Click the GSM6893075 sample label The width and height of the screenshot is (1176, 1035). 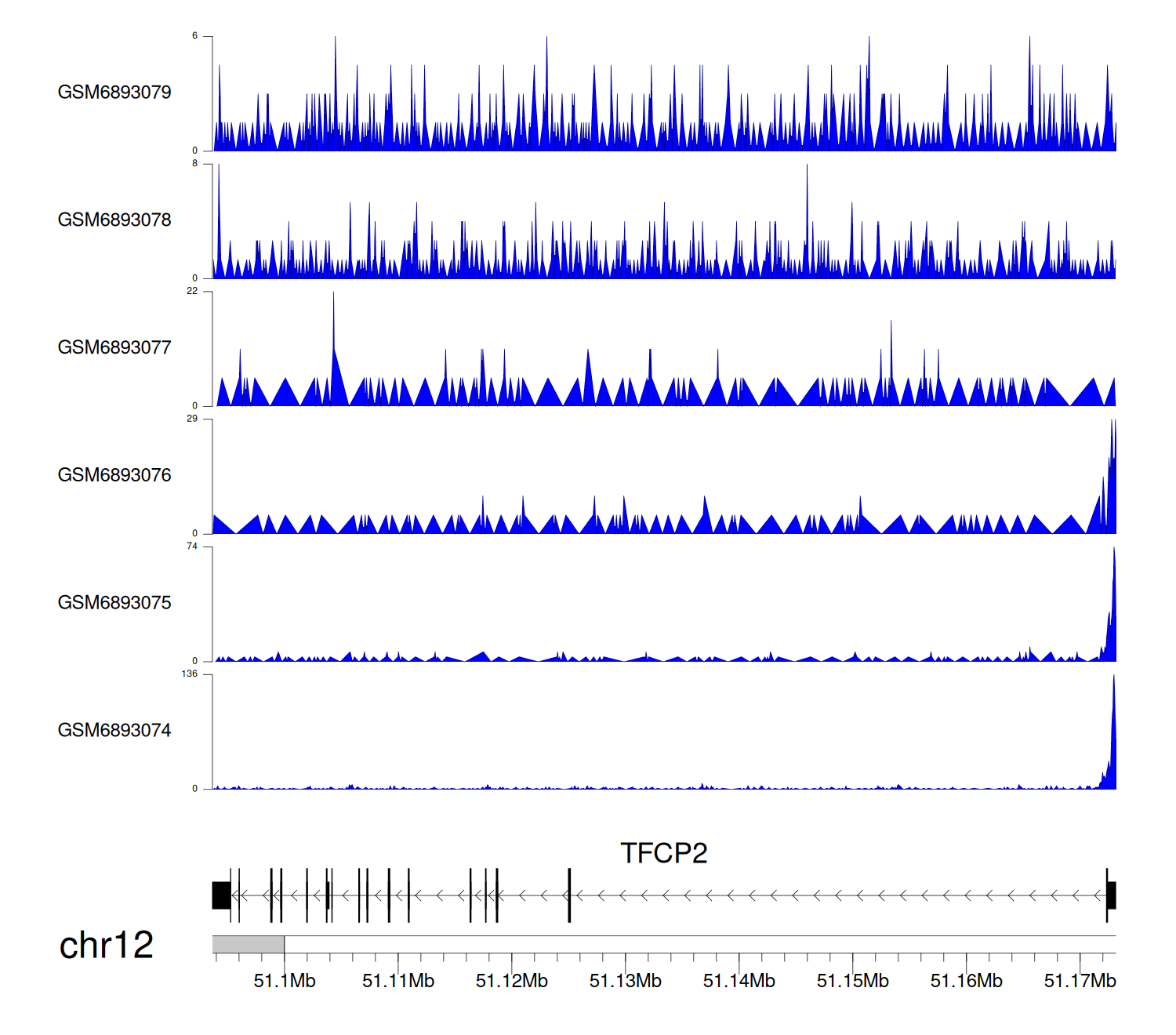coord(114,603)
